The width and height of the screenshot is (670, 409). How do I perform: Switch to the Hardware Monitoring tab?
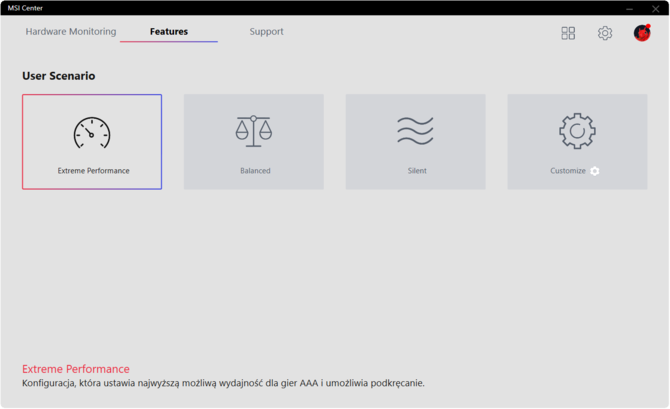[x=71, y=32]
